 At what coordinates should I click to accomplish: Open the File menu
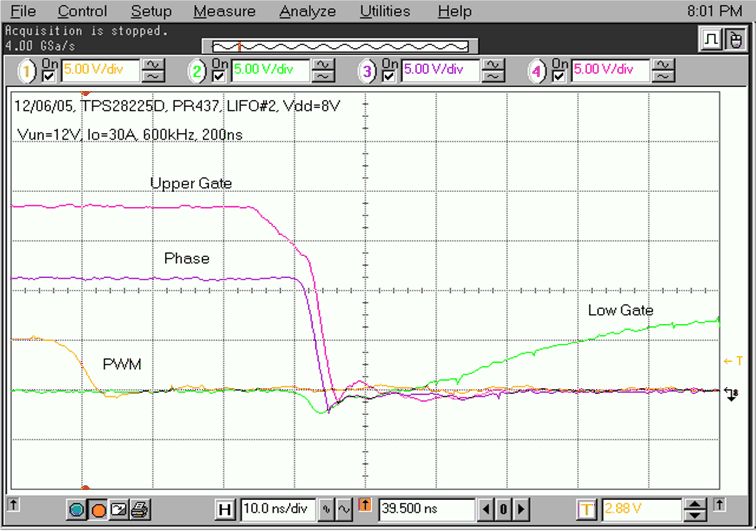pyautogui.click(x=23, y=11)
